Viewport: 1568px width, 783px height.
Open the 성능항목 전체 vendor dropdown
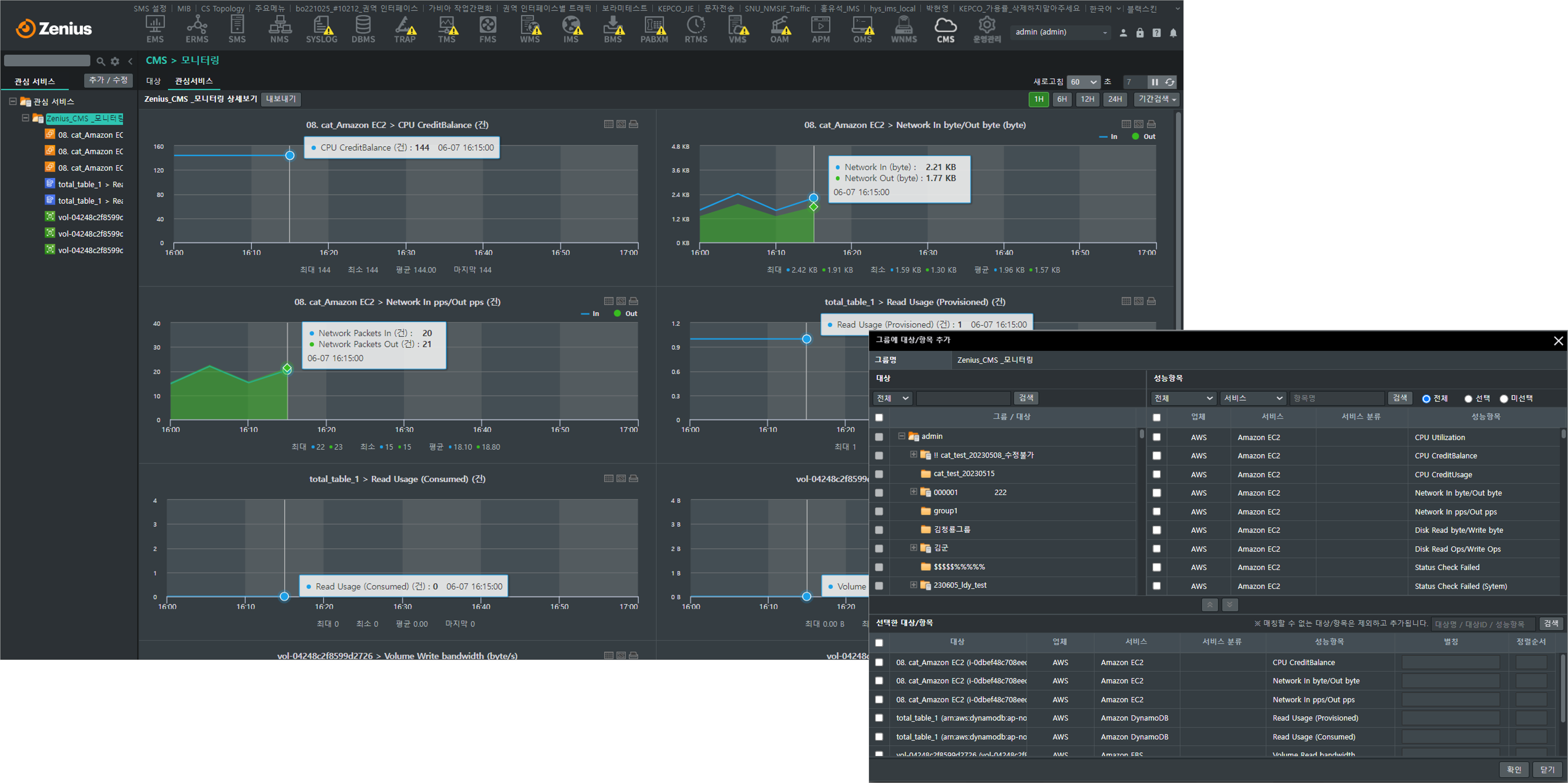coord(1183,398)
